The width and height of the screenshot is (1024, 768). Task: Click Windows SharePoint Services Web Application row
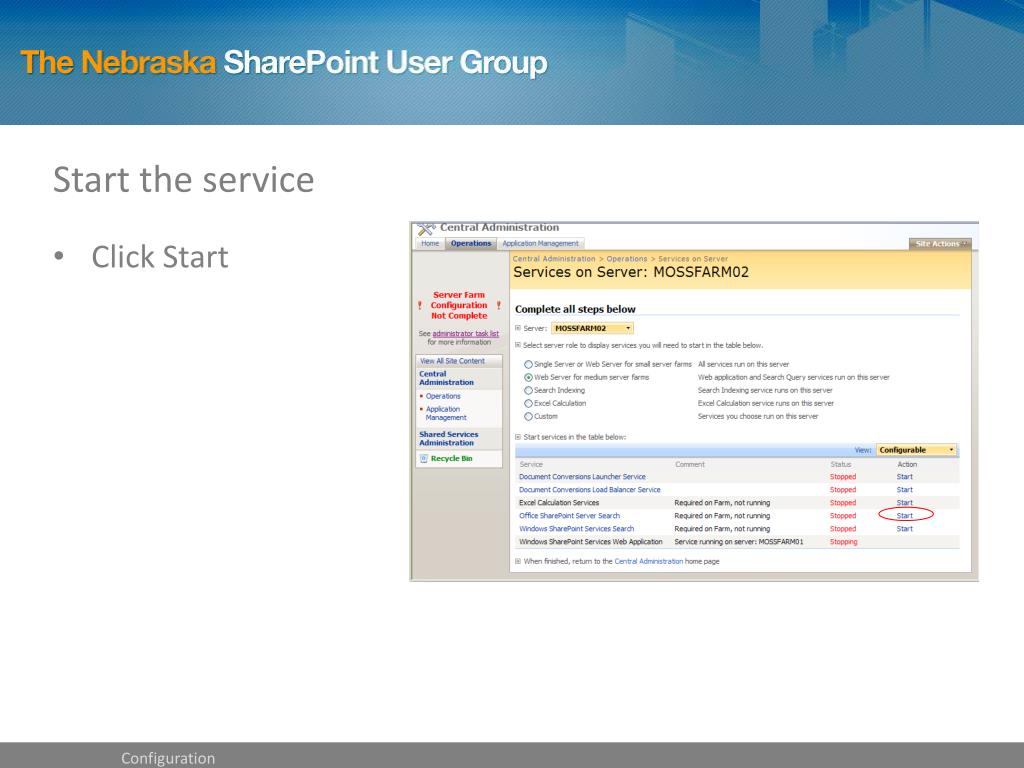point(737,542)
